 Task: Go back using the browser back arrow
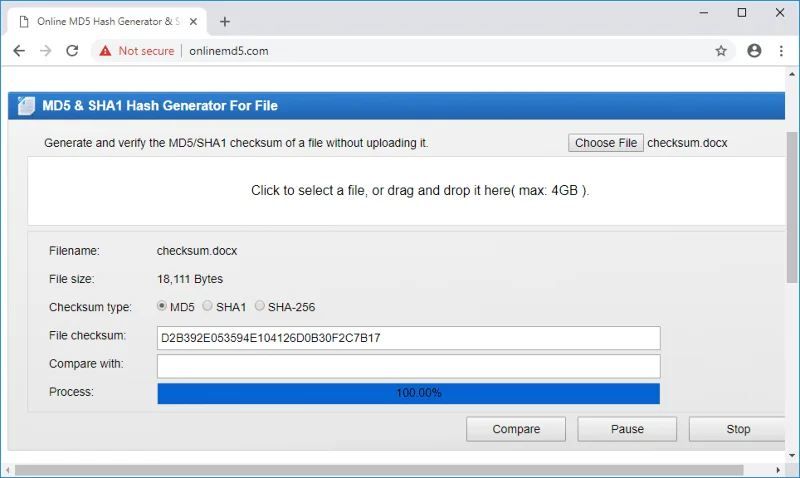19,51
